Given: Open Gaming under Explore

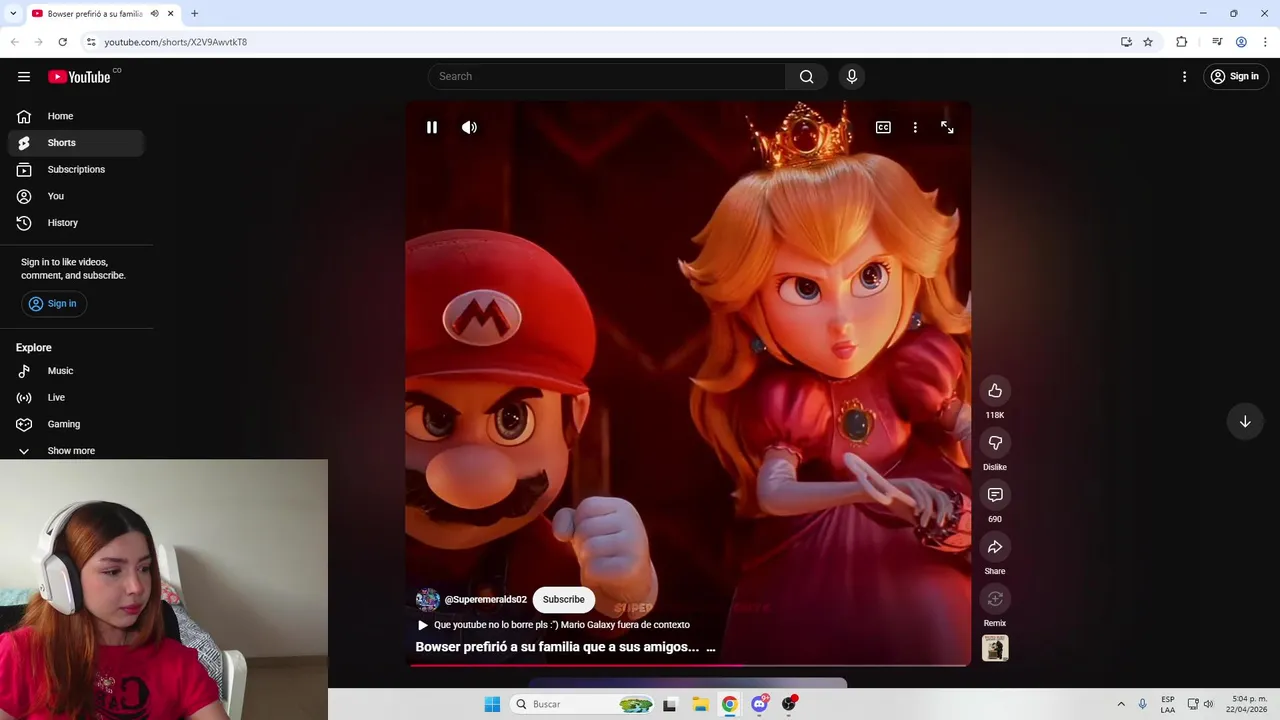Looking at the screenshot, I should (76, 424).
